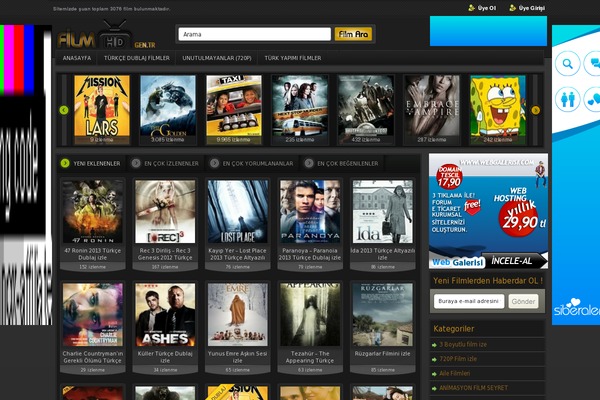Screen dimensions: 600x400
Task: Click the Siberalem logo in side ad
Action: [x=577, y=308]
